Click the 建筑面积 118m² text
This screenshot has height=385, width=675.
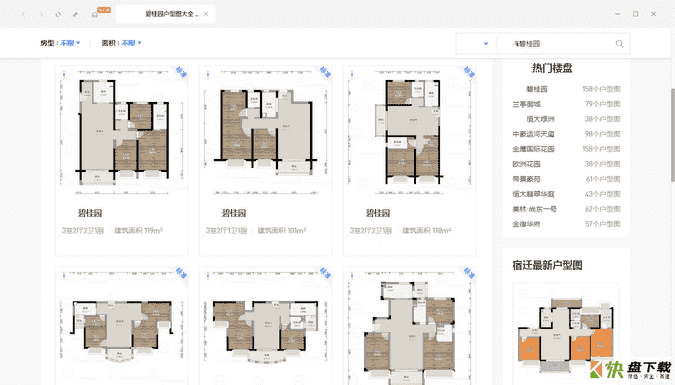tap(426, 230)
